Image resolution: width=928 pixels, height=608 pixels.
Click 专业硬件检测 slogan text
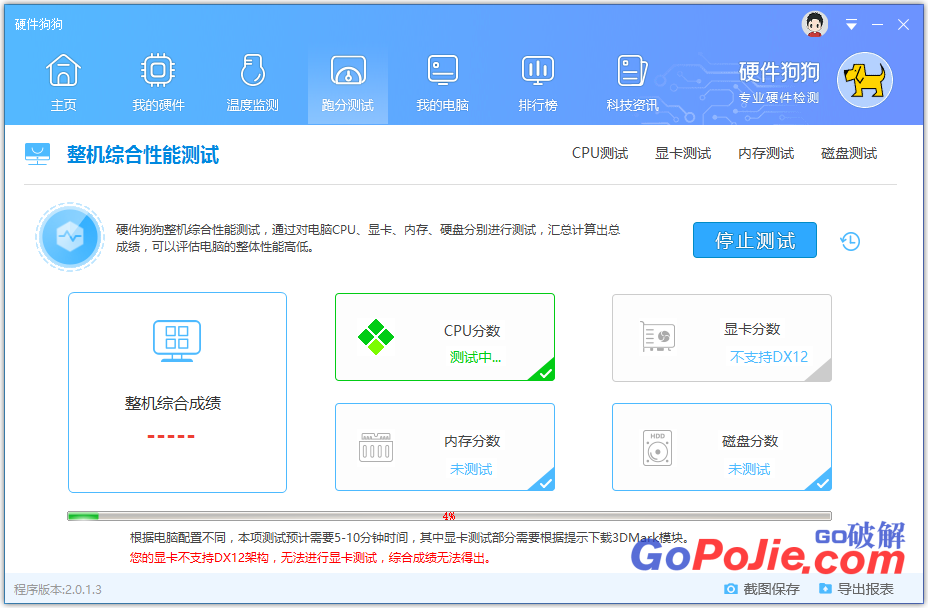pos(779,98)
